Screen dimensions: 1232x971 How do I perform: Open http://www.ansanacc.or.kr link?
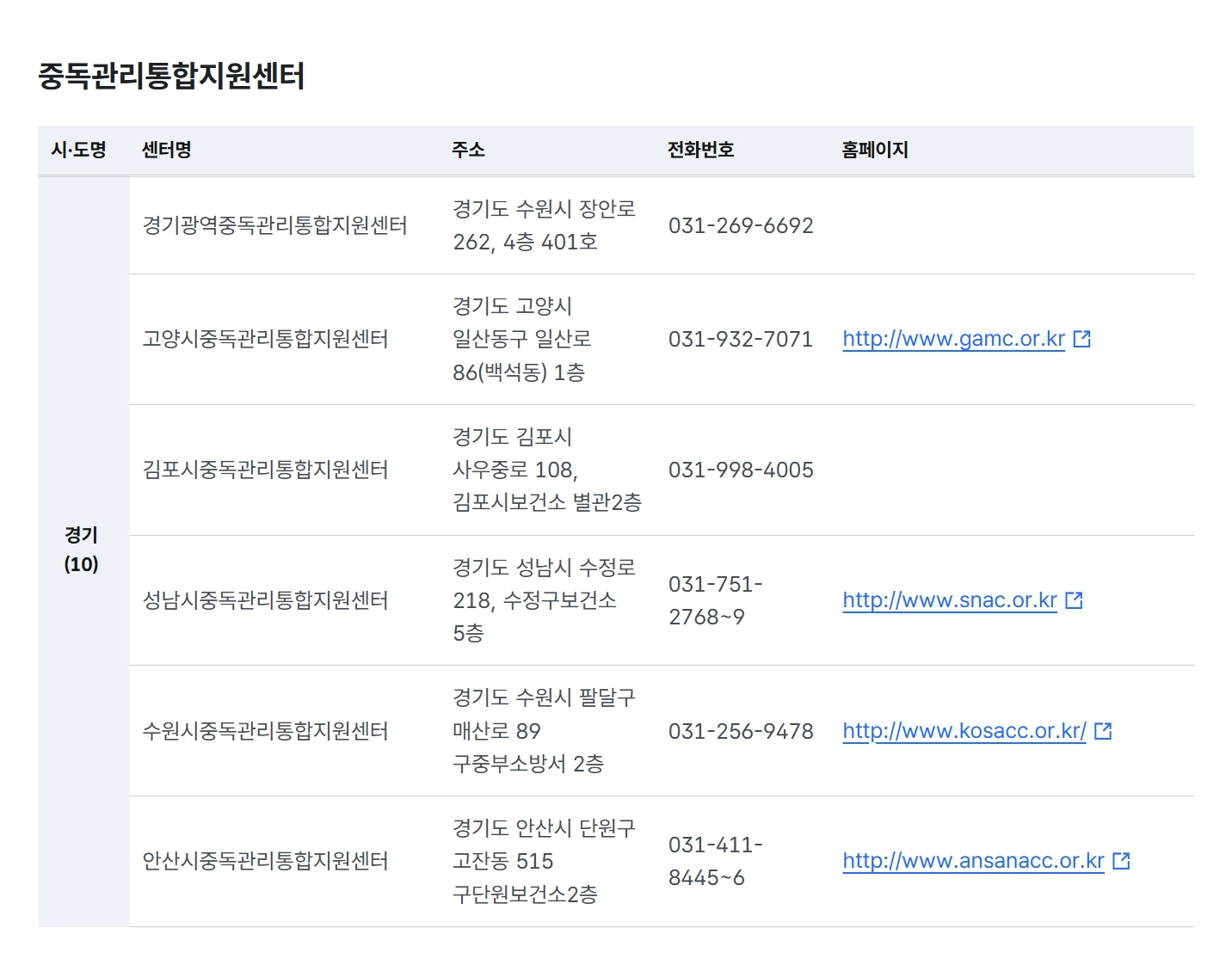coord(973,860)
